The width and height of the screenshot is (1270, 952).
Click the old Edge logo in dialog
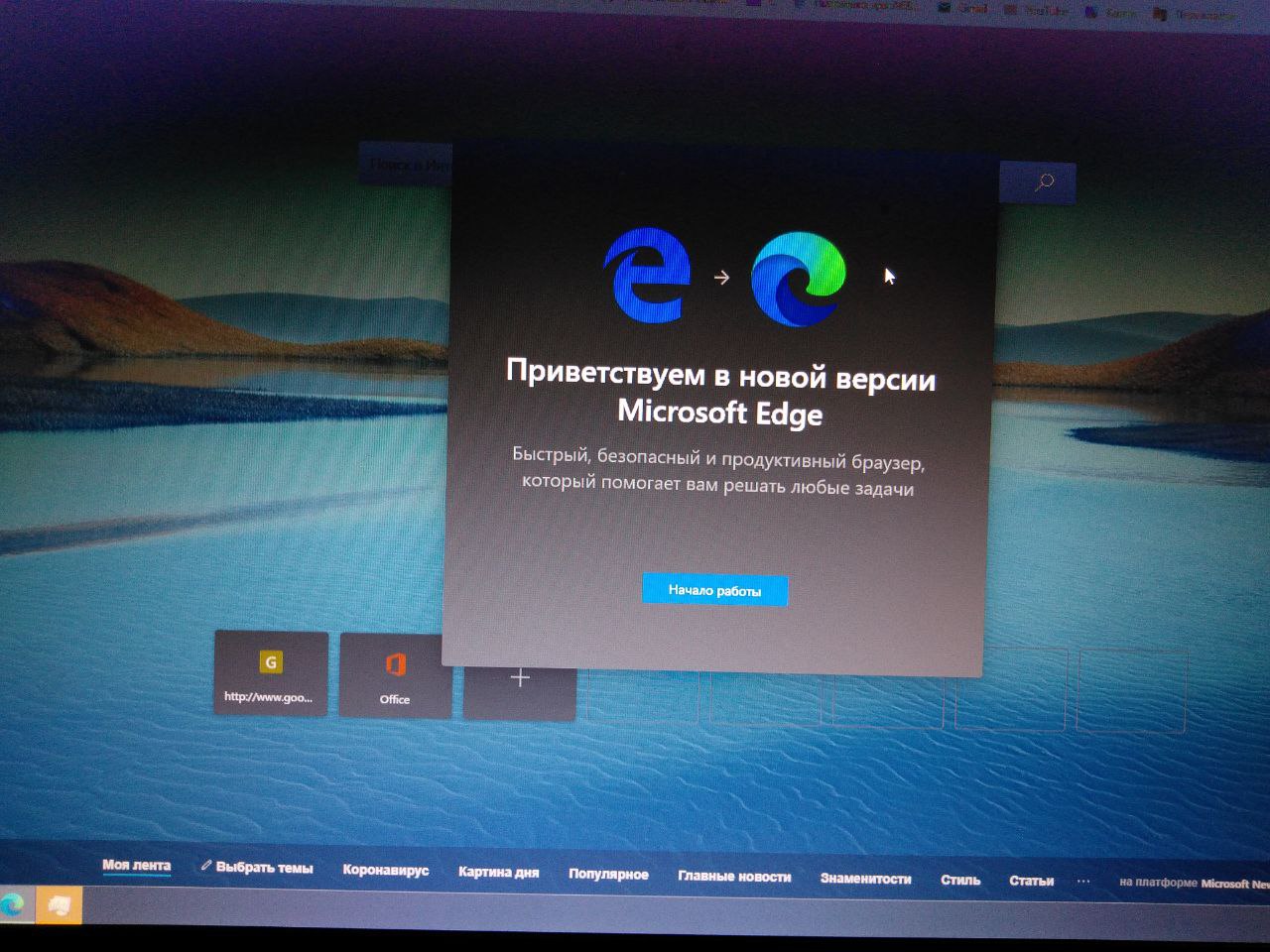(x=647, y=274)
